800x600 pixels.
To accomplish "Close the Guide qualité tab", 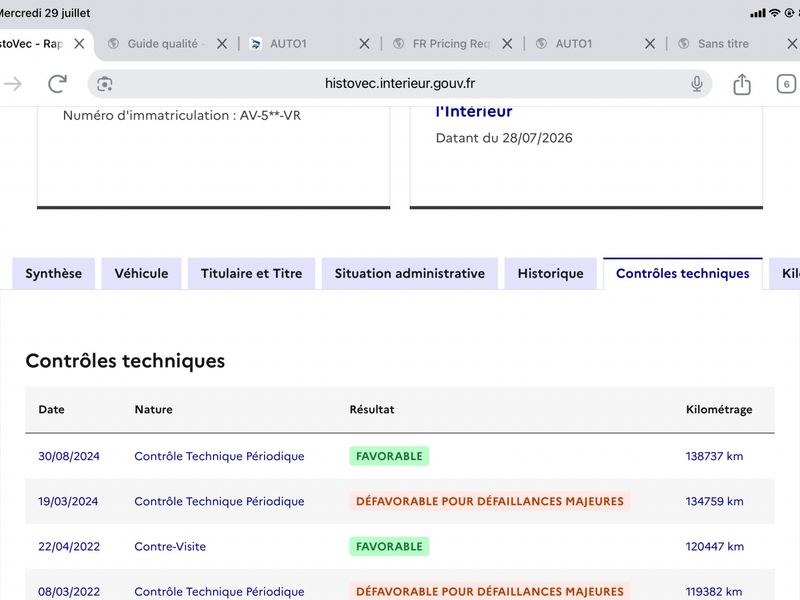I will coord(222,44).
